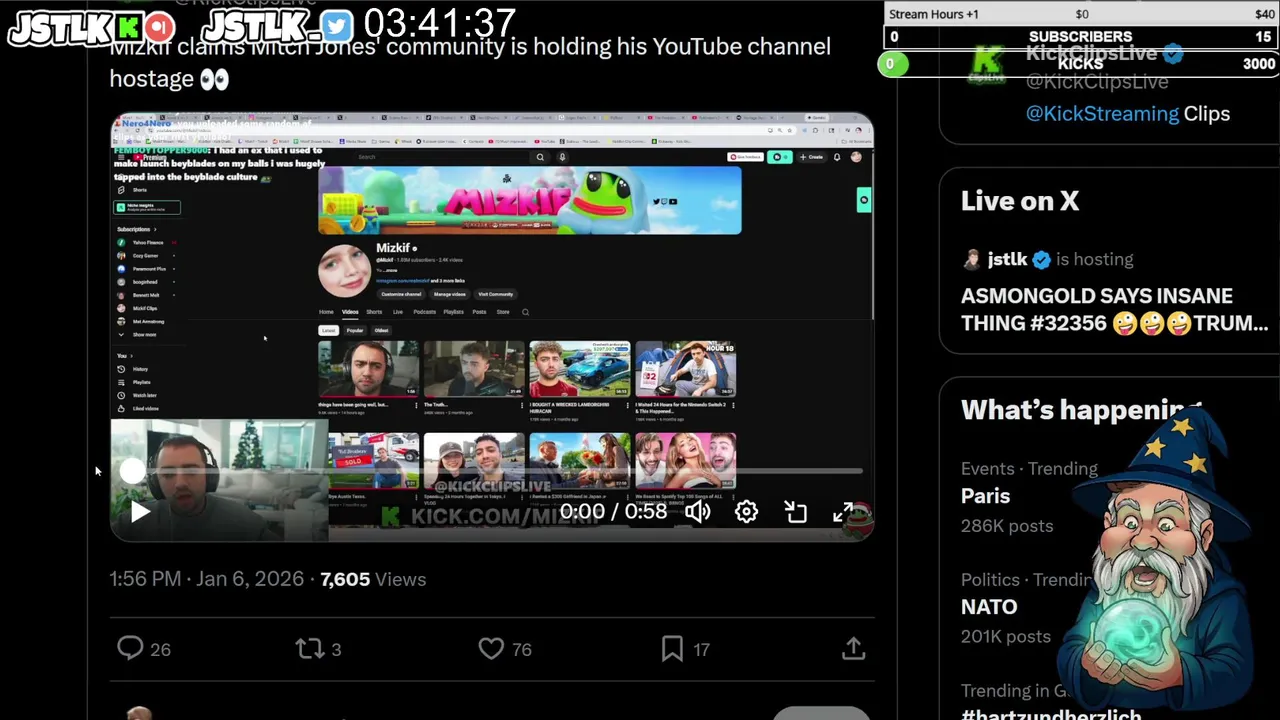Open the 1:56 PM Jan 6, 2026 timestamp
This screenshot has height=720, width=1280.
pyautogui.click(x=206, y=579)
